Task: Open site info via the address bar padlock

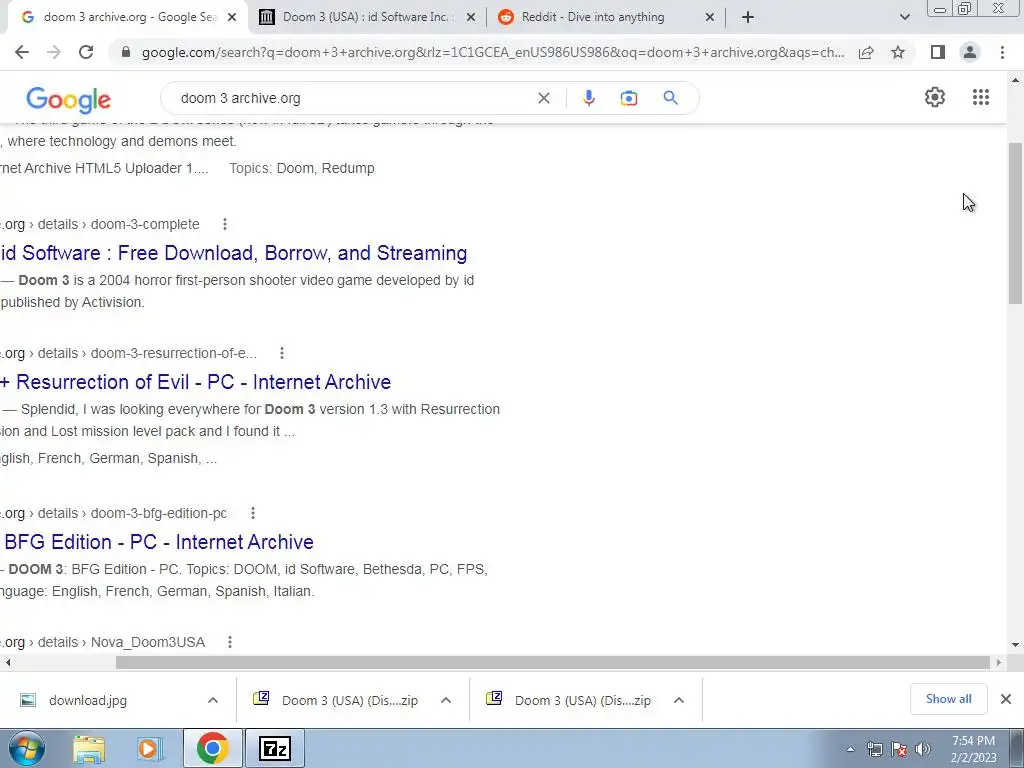Action: pyautogui.click(x=126, y=52)
